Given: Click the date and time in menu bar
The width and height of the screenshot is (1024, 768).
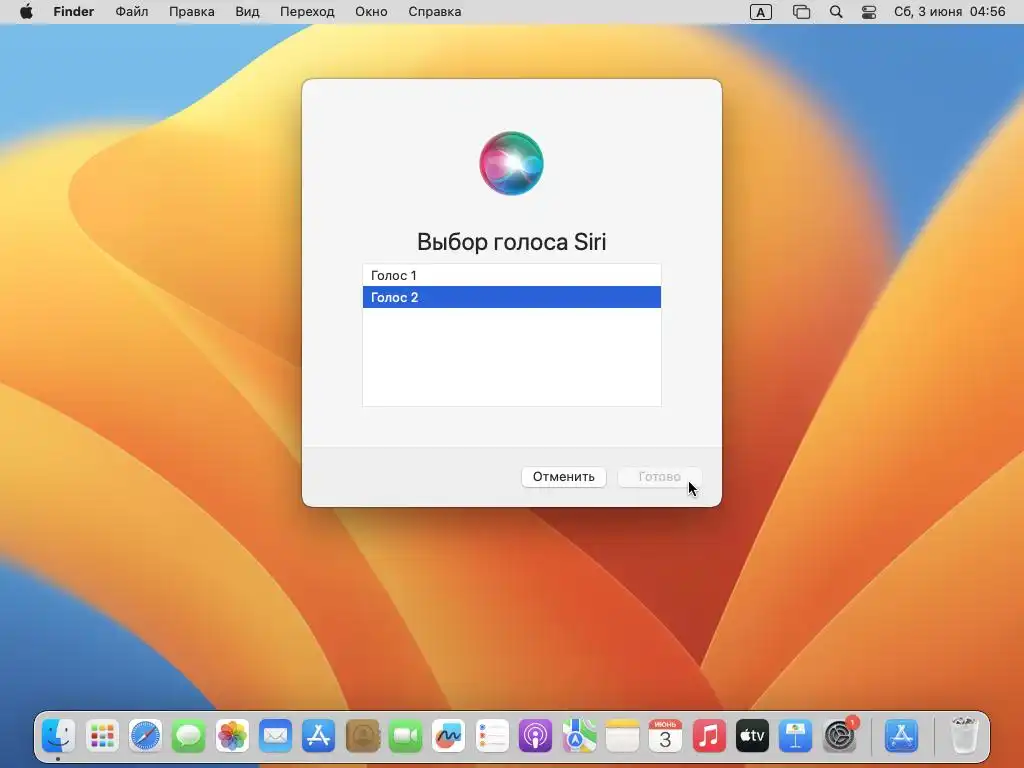Looking at the screenshot, I should [950, 12].
